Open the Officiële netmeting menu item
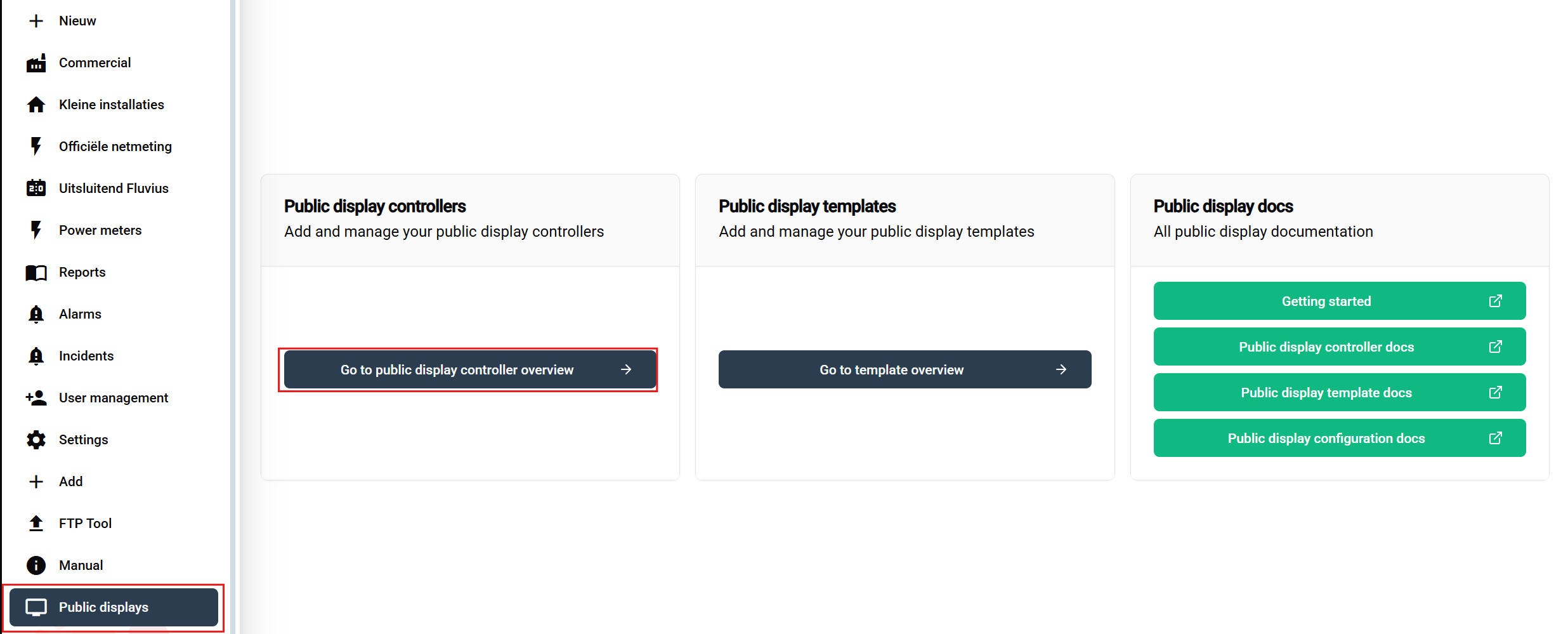Viewport: 1568px width, 634px height. 115,147
